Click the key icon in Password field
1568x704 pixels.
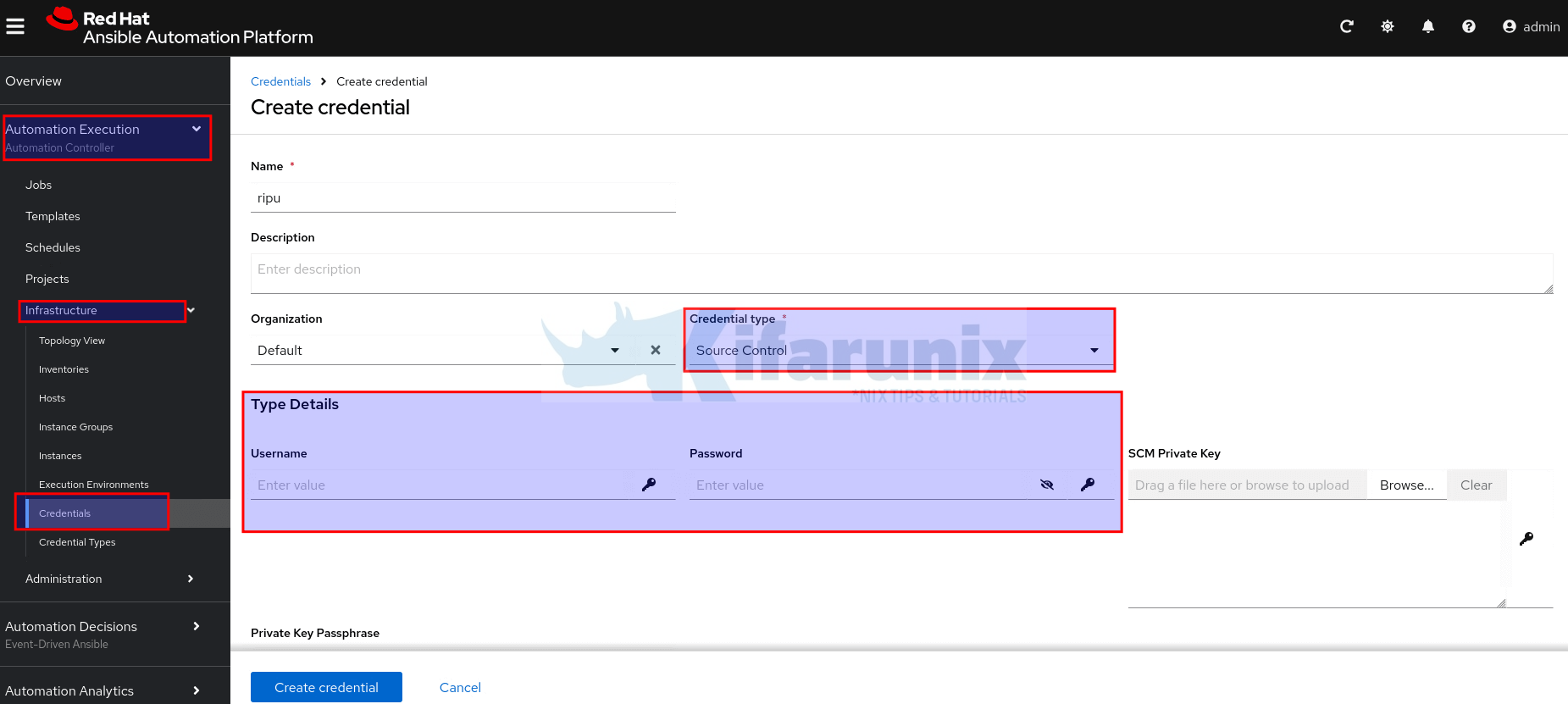[1088, 485]
